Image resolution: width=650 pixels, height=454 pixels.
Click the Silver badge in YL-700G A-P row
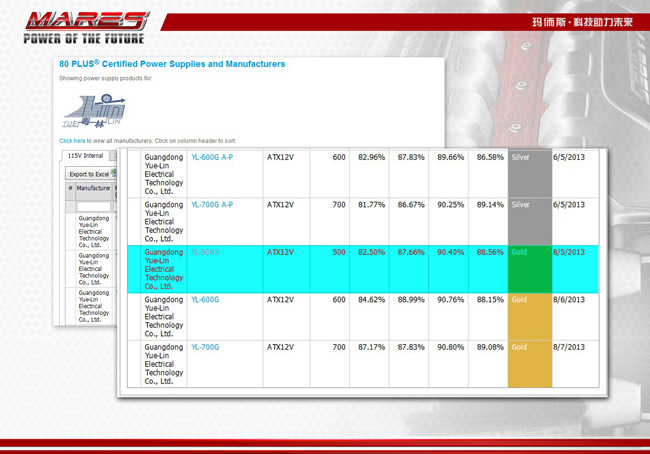[530, 221]
